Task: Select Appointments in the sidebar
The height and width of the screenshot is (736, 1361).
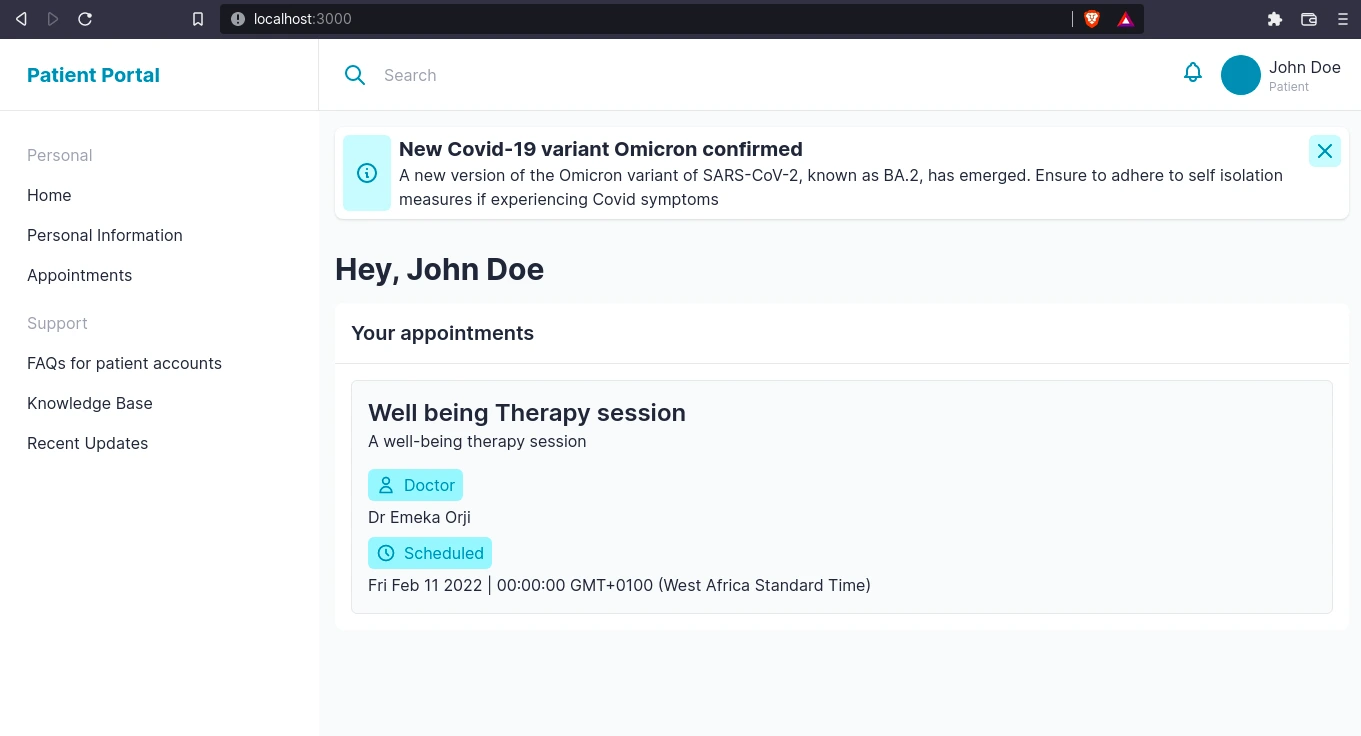Action: point(80,275)
